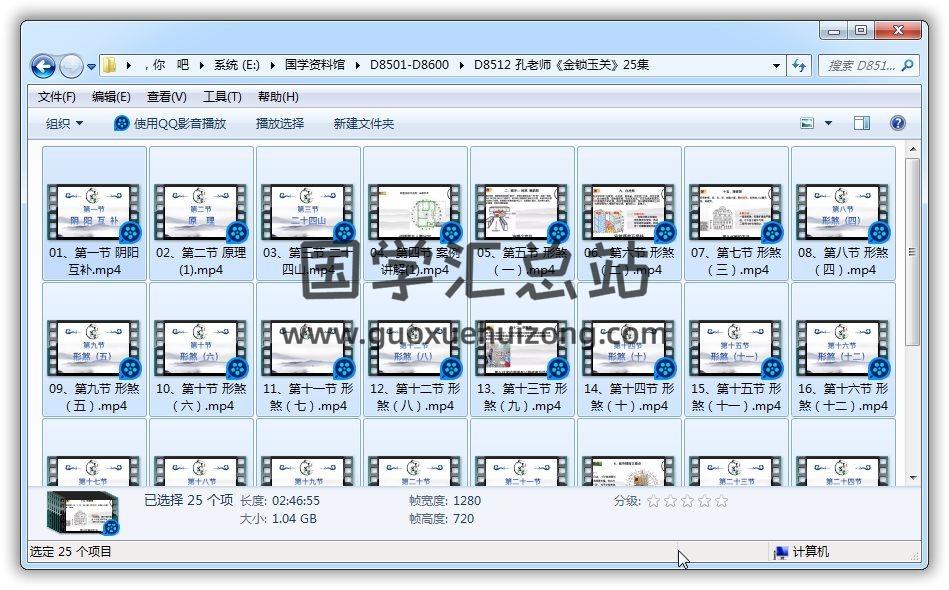Click 使用QQ影音播放 button
The width and height of the screenshot is (949, 590).
point(170,123)
